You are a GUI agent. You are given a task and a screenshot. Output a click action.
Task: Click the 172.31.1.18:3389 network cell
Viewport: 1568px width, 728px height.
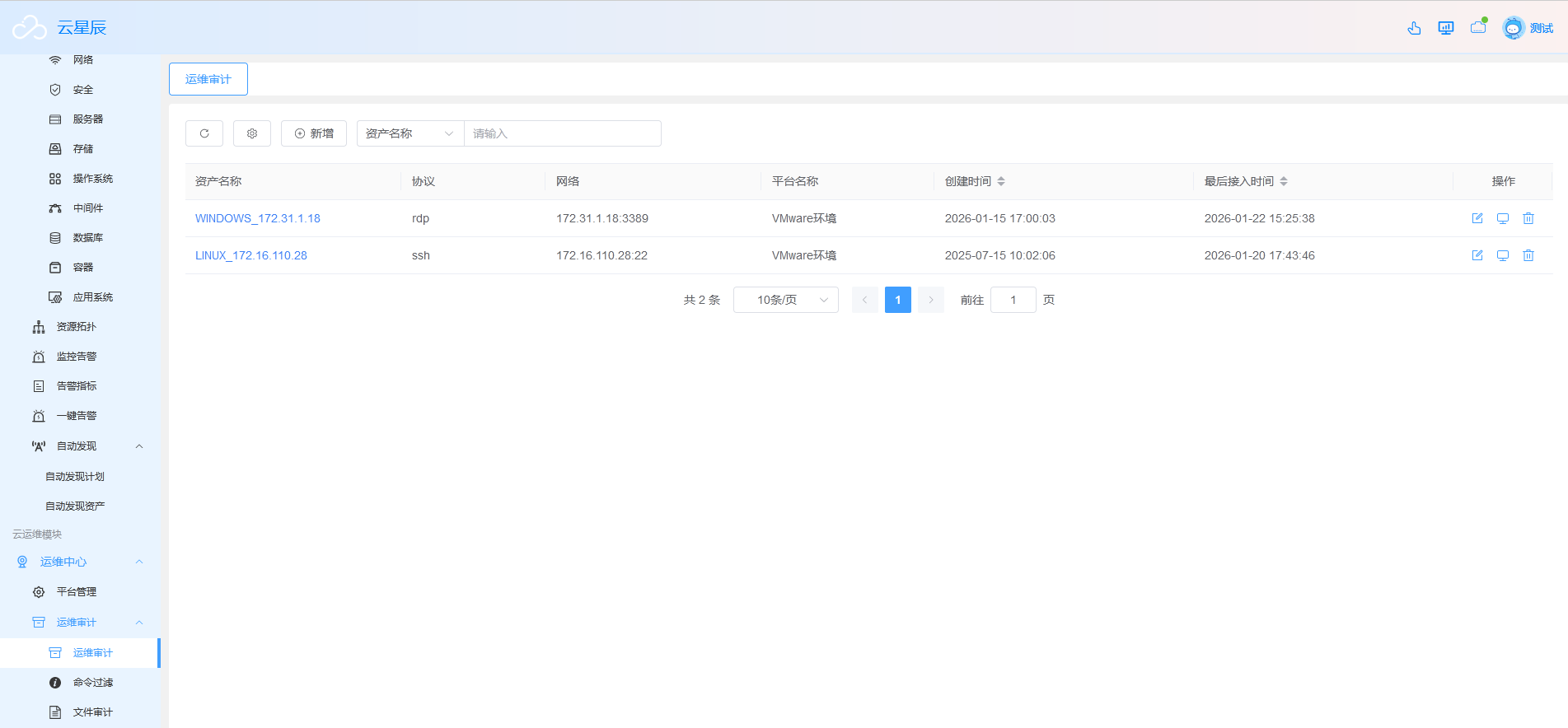pos(602,218)
